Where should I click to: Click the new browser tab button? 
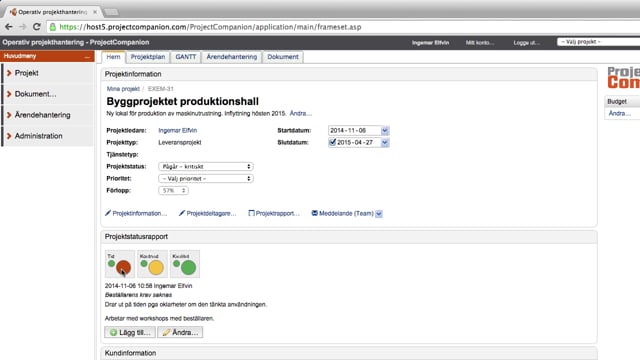pos(111,12)
